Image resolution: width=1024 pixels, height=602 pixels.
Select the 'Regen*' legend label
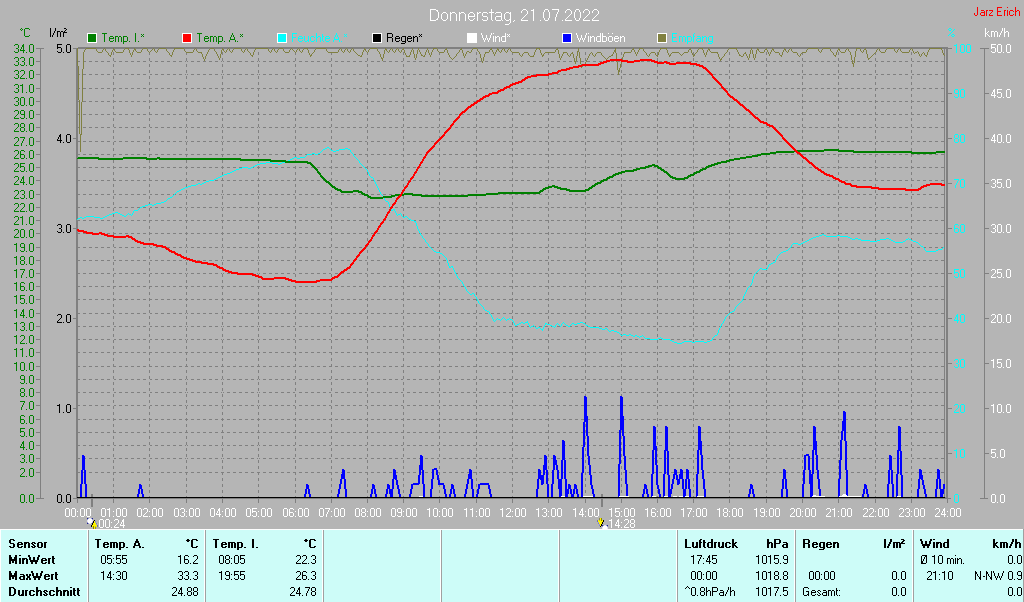[404, 39]
